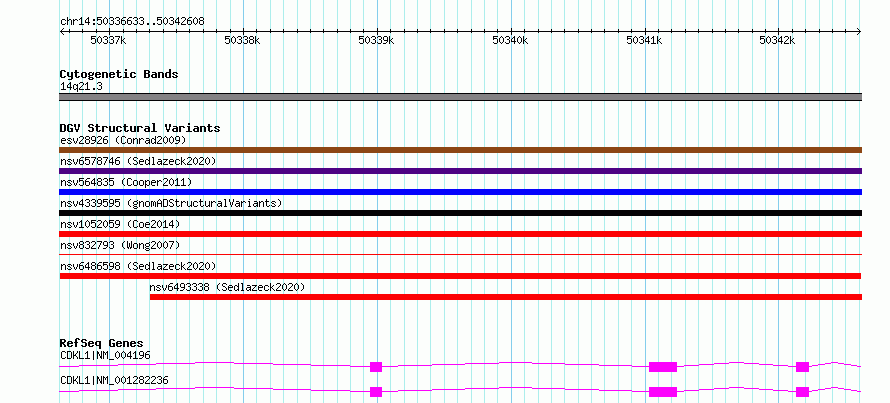
Task: Select the purple nsv6578746 variant bar
Action: tap(460, 171)
